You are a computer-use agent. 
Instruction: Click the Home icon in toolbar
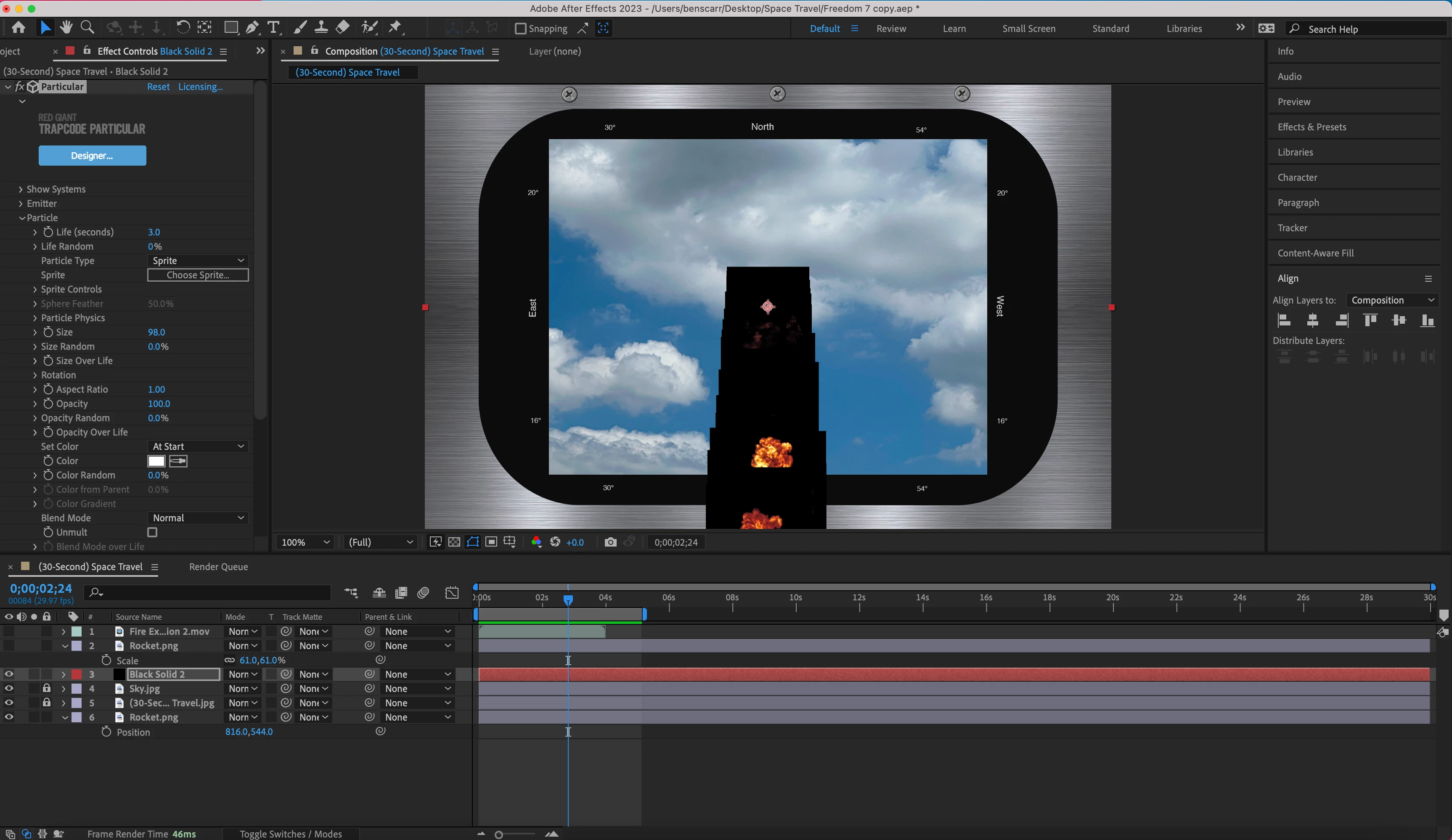click(19, 27)
